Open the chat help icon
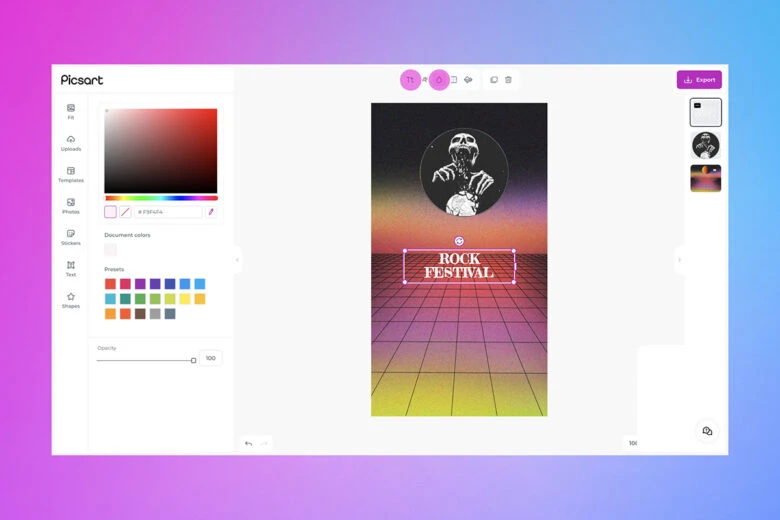The height and width of the screenshot is (520, 780). 707,431
